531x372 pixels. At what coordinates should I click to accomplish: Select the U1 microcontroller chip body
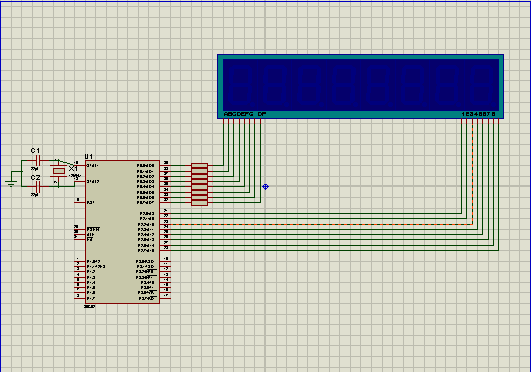[x=122, y=232]
